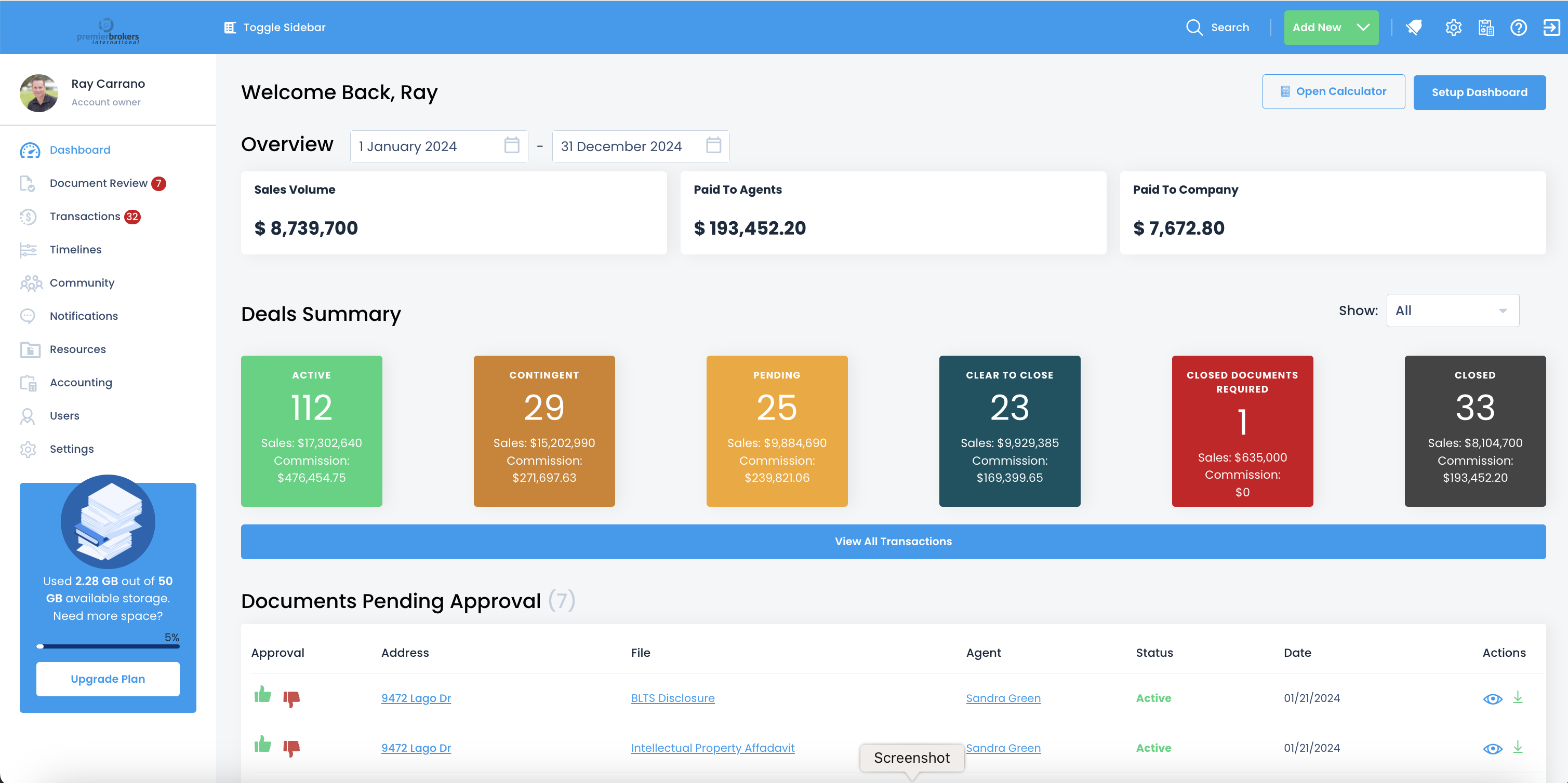Open the notifications bell icon in header
Viewport: 1568px width, 783px height.
(x=1414, y=28)
